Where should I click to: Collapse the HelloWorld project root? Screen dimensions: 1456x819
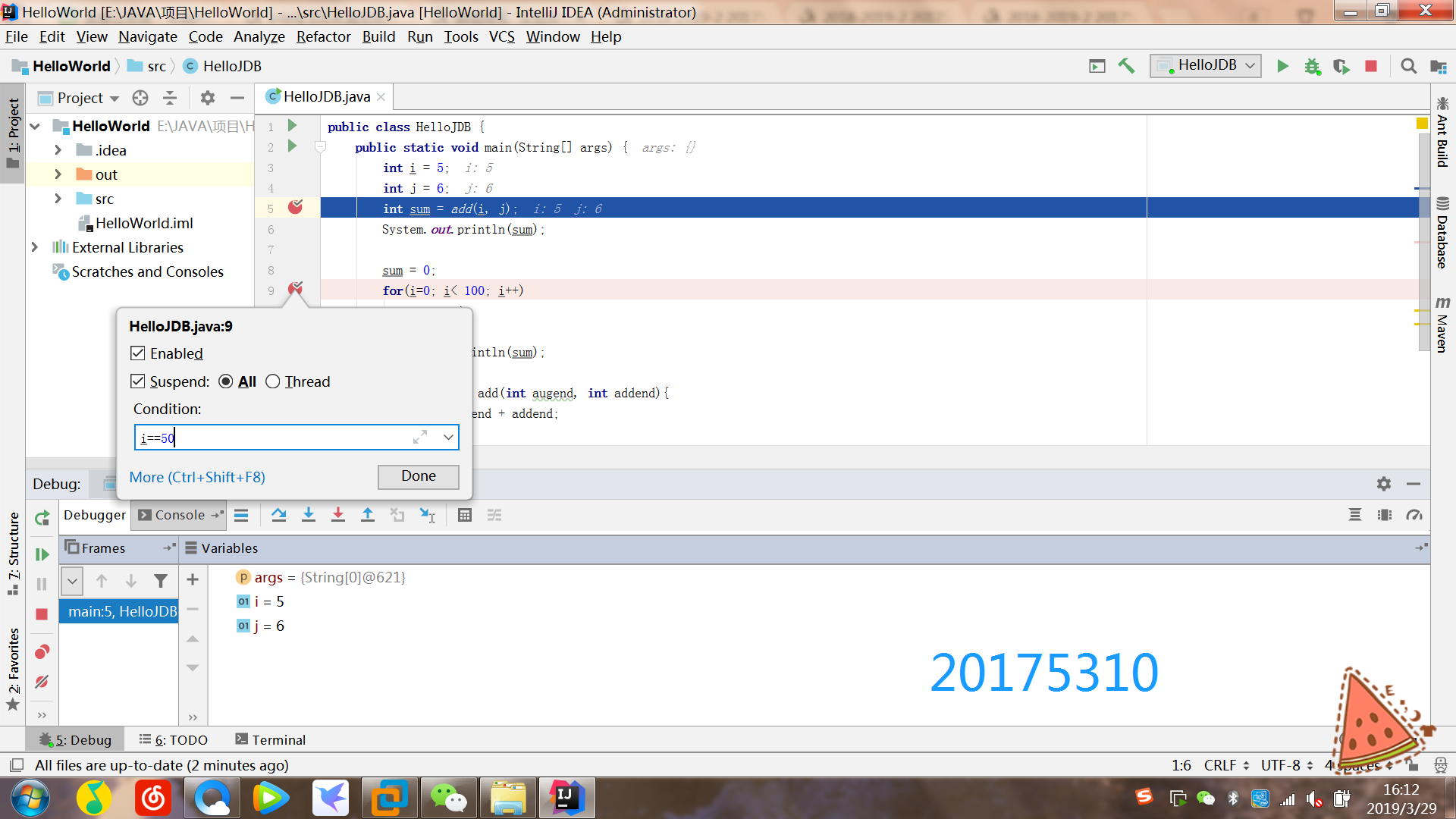point(35,126)
